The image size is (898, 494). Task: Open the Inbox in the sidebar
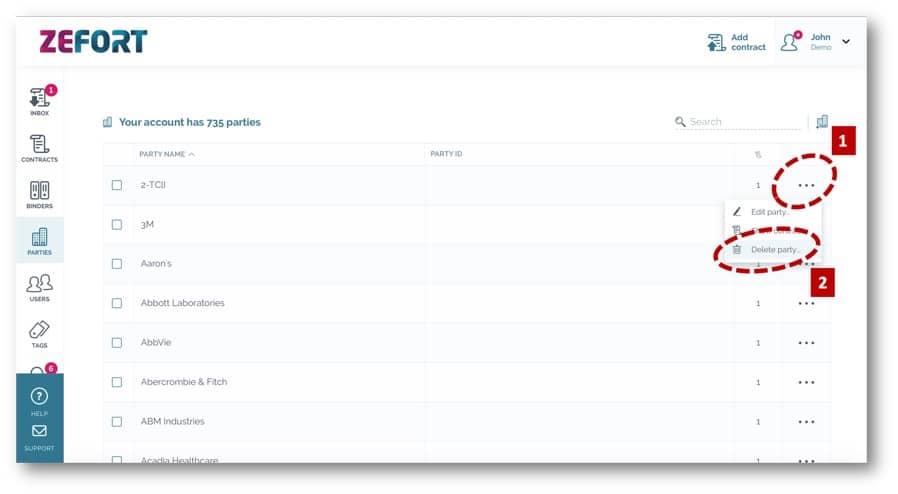click(40, 101)
